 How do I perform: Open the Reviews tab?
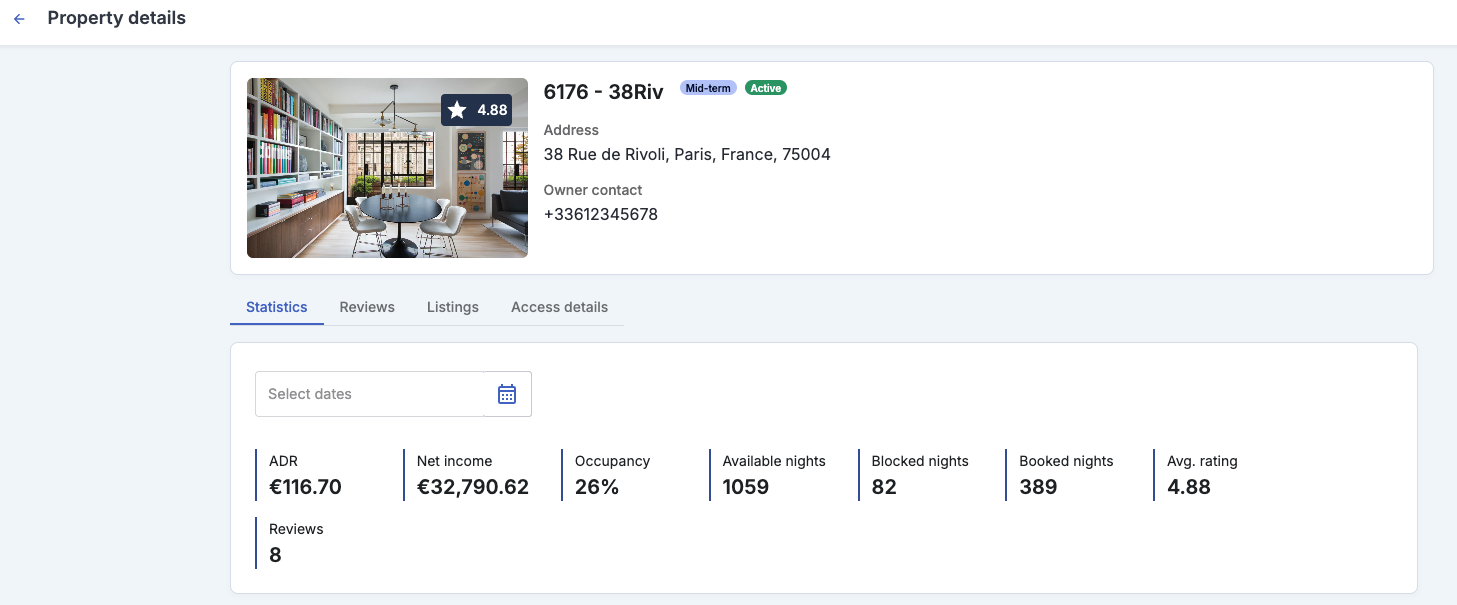point(367,307)
